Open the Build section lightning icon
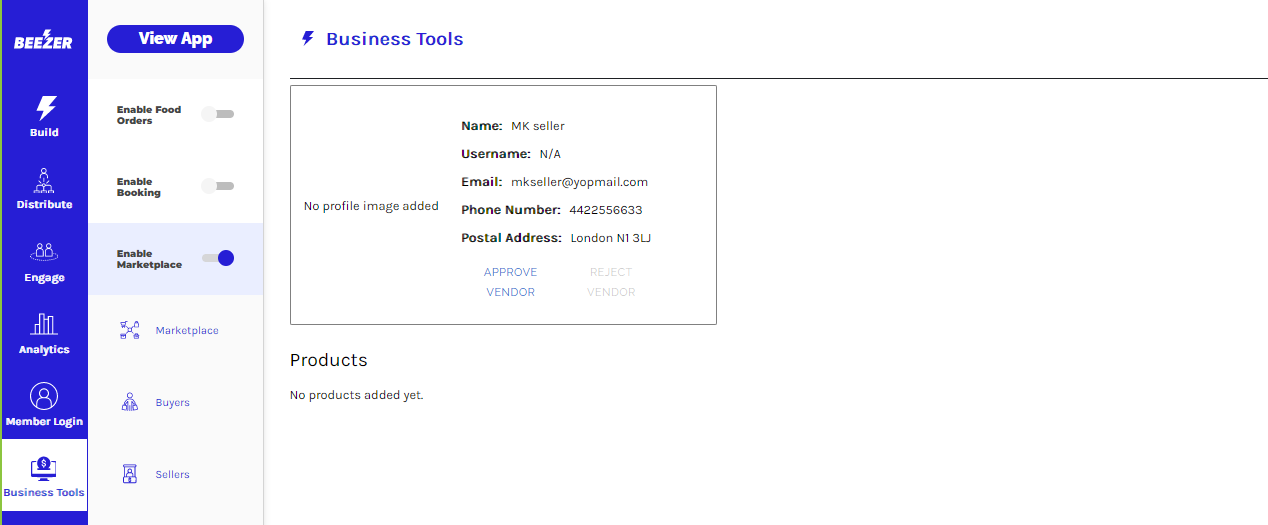 point(45,108)
